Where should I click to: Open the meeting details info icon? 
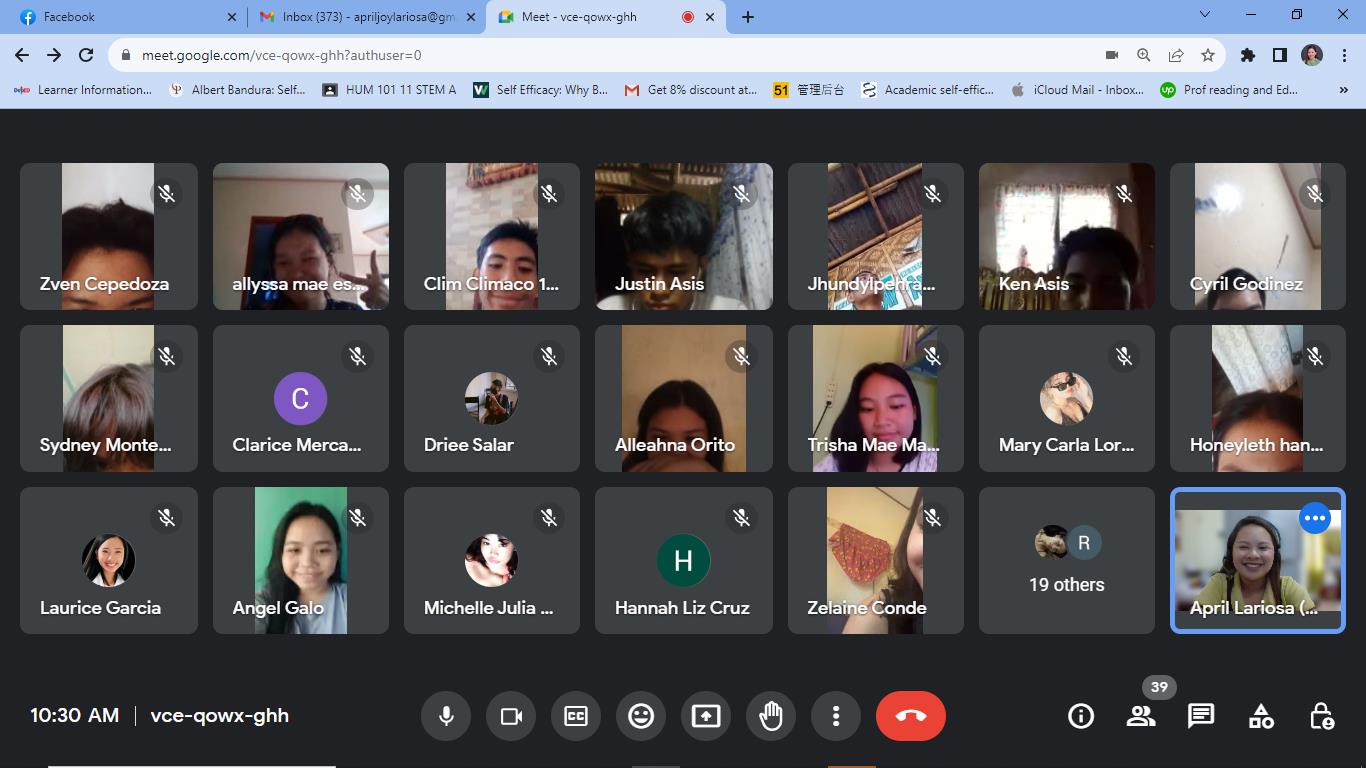click(1080, 716)
